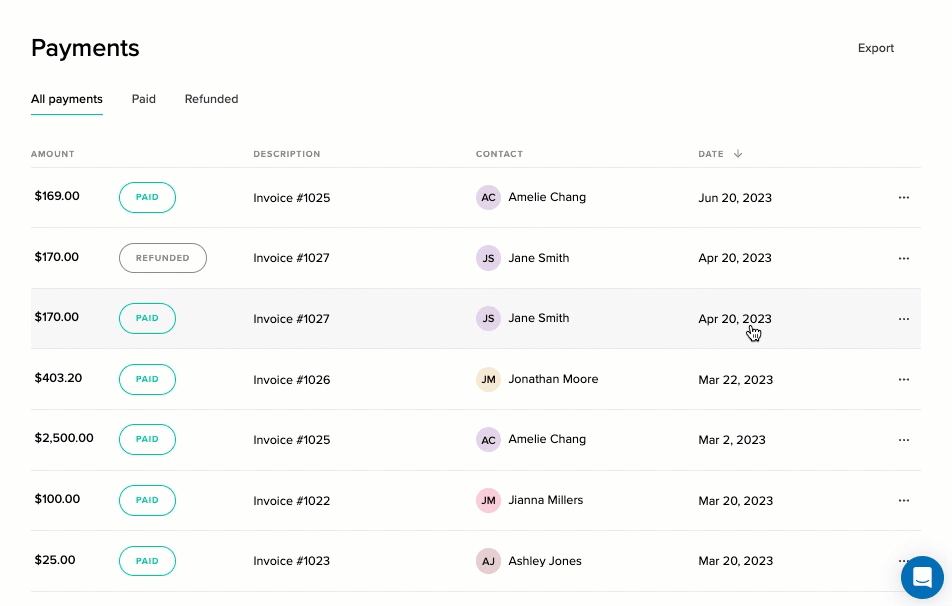Click the PAID badge on the $100.00 row
The image size is (952, 606).
tap(147, 500)
